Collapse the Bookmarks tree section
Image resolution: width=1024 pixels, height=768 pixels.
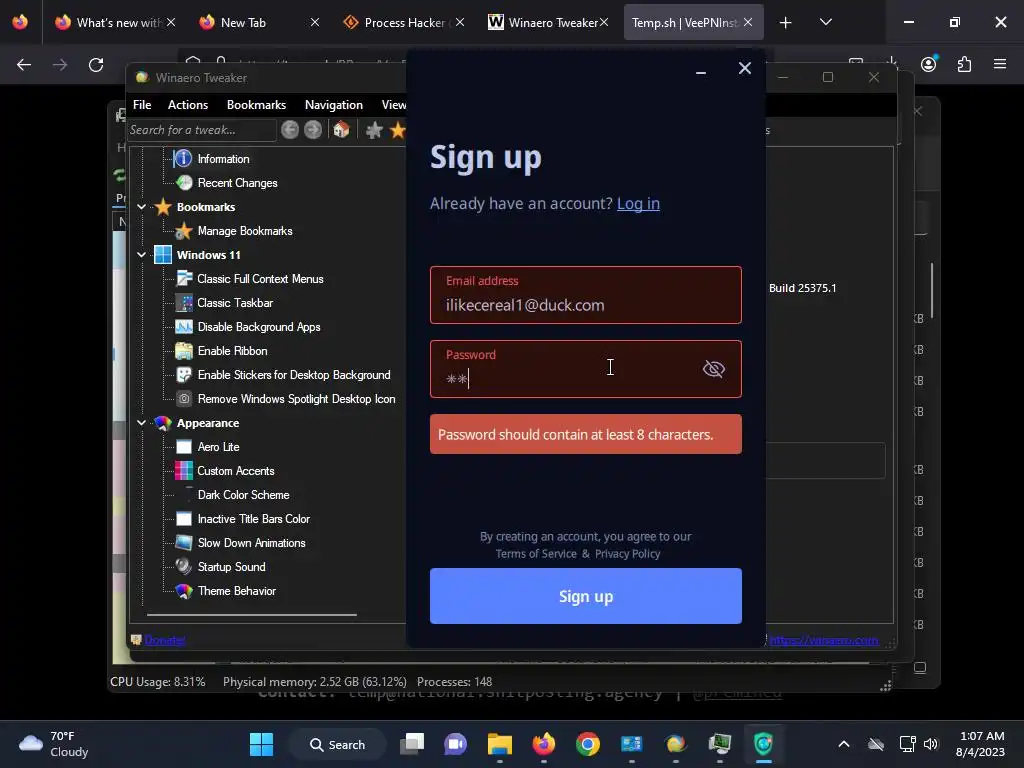(141, 207)
